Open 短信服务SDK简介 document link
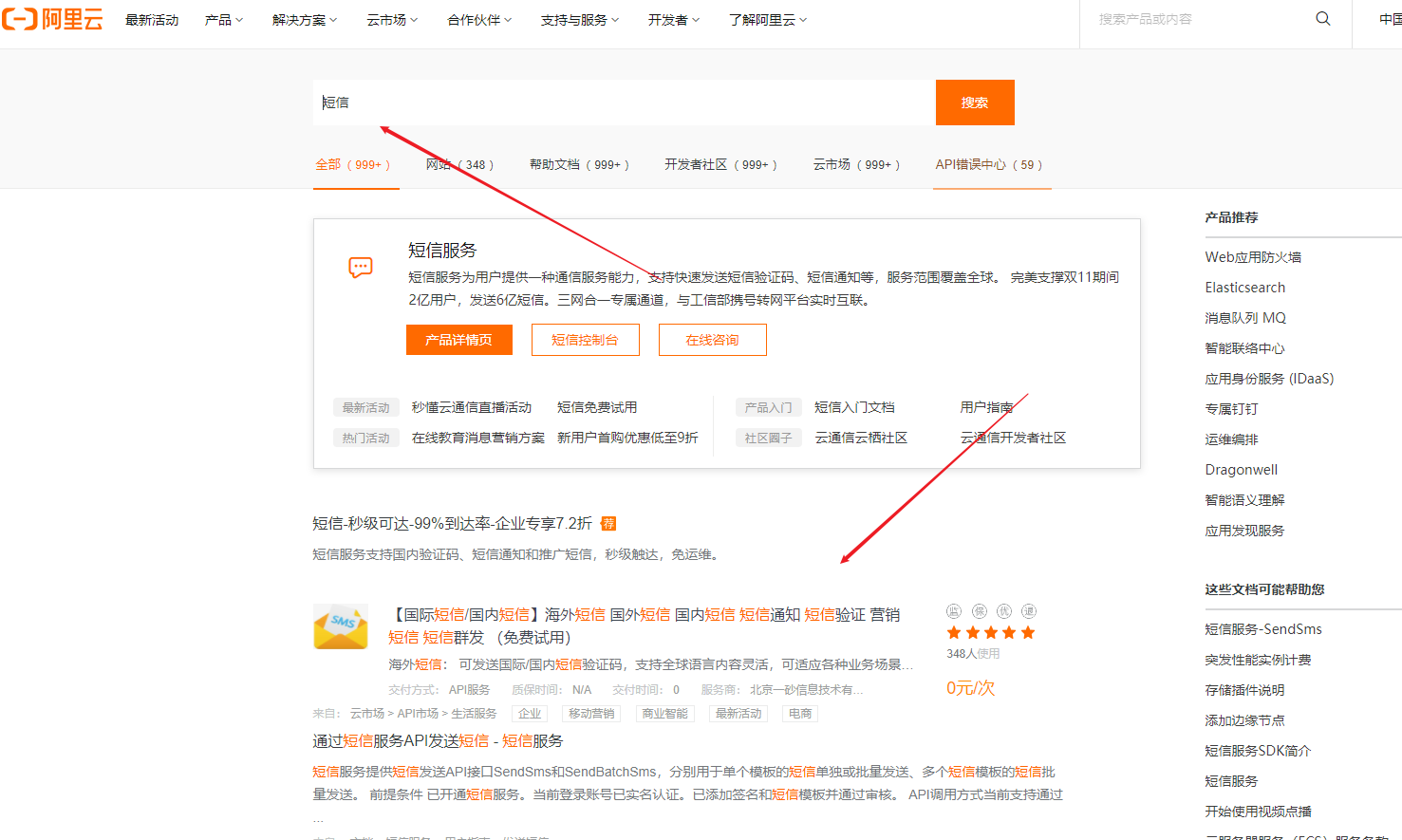1402x840 pixels. pyautogui.click(x=1258, y=751)
